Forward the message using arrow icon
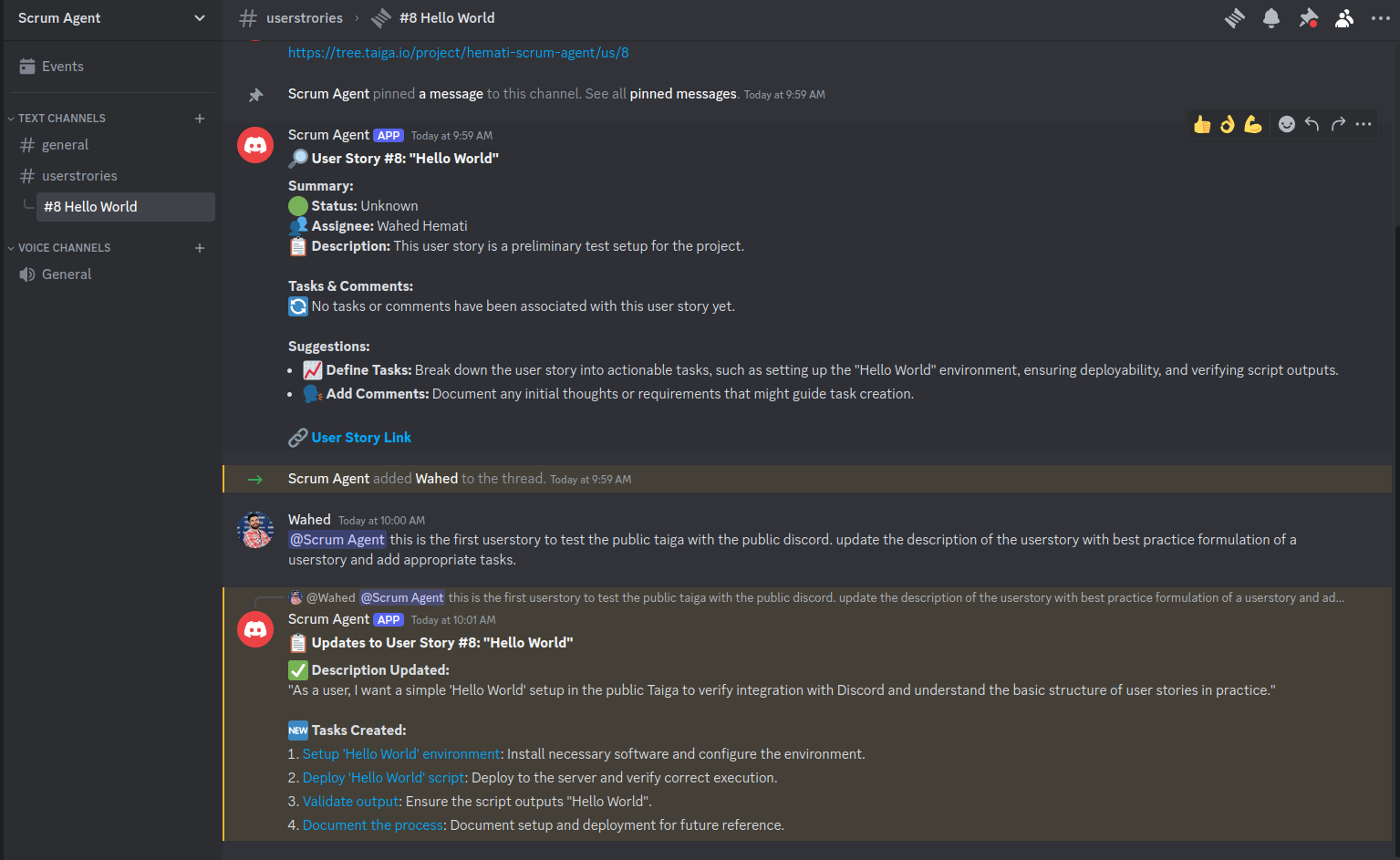This screenshot has width=1400, height=860. (1338, 124)
